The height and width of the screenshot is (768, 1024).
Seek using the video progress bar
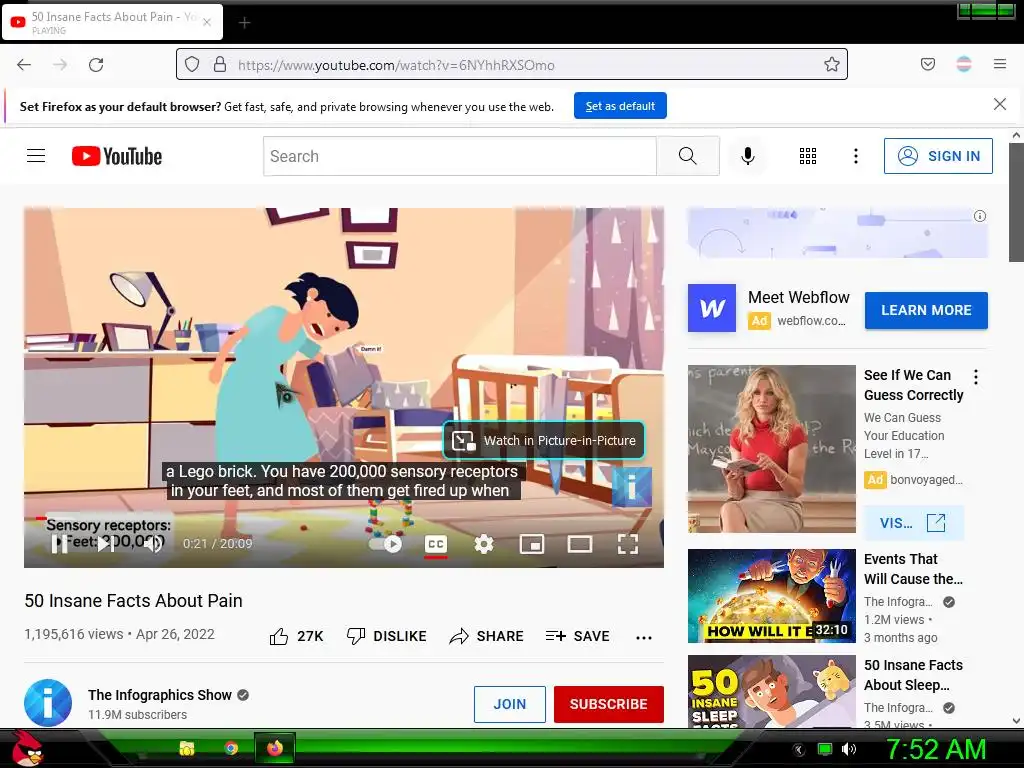tap(344, 518)
